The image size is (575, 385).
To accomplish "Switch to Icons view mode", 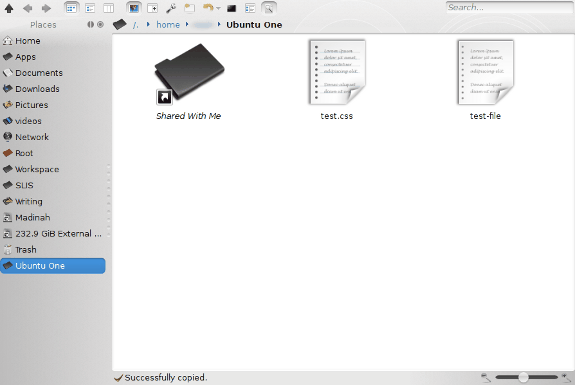I will tap(71, 8).
